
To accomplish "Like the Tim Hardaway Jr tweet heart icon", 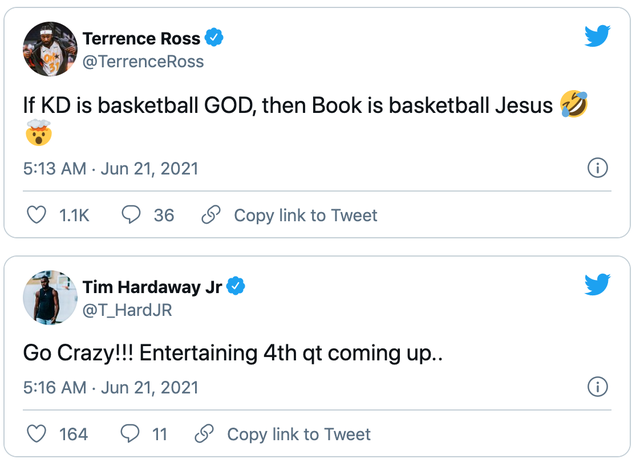I will [36, 434].
